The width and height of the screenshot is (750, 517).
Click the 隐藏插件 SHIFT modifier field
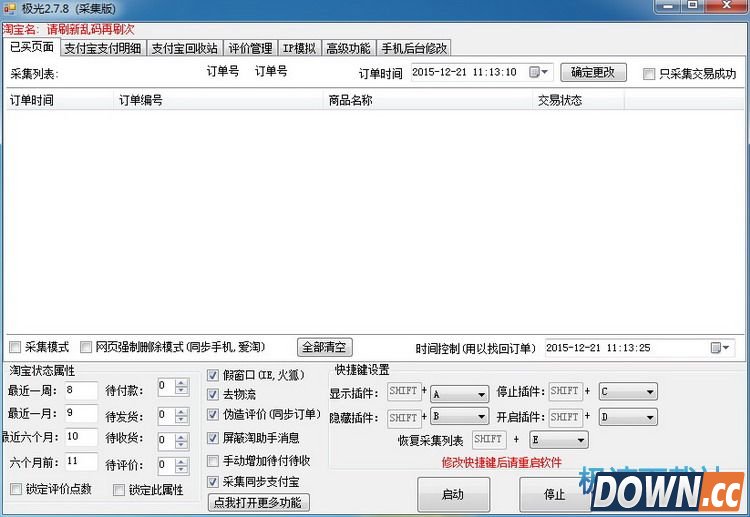404,418
